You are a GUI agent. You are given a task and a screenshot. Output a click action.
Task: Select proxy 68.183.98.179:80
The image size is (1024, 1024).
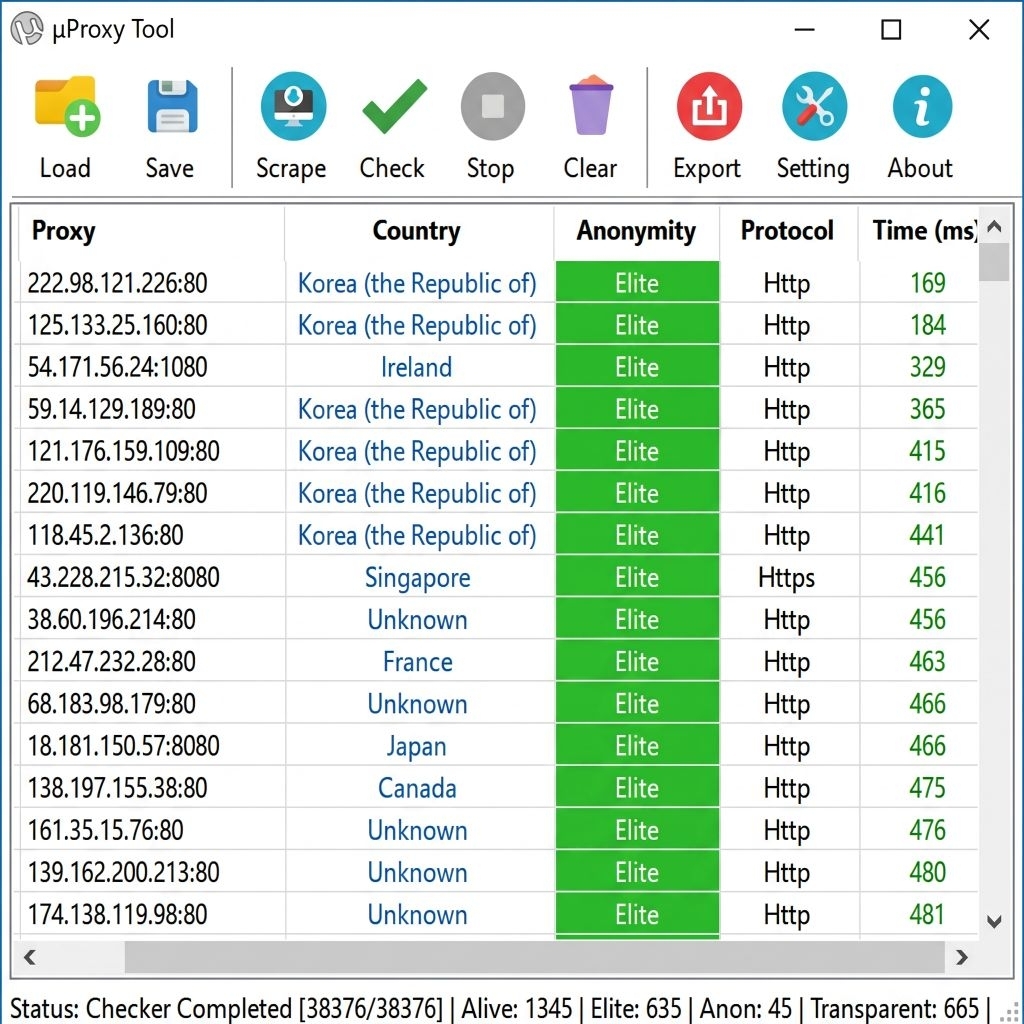tap(111, 704)
